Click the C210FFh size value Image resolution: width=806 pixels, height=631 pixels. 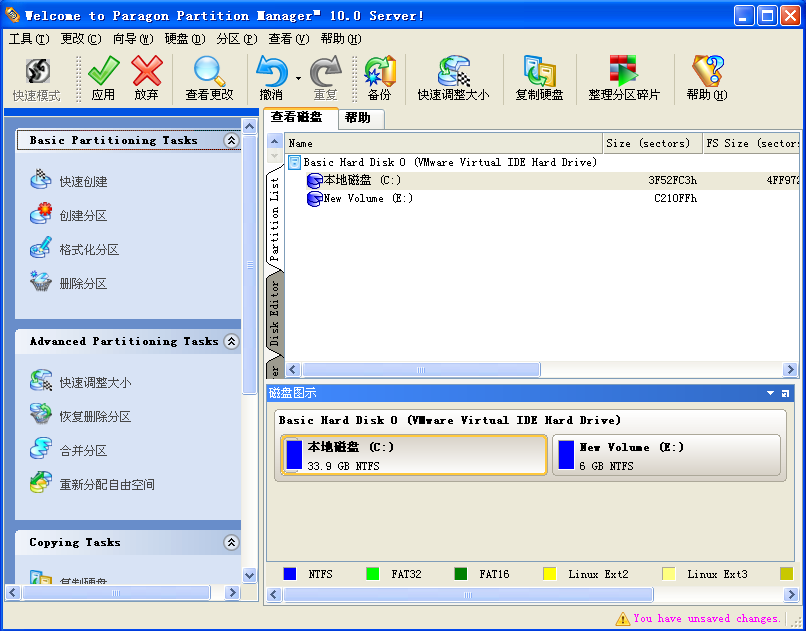[x=675, y=198]
